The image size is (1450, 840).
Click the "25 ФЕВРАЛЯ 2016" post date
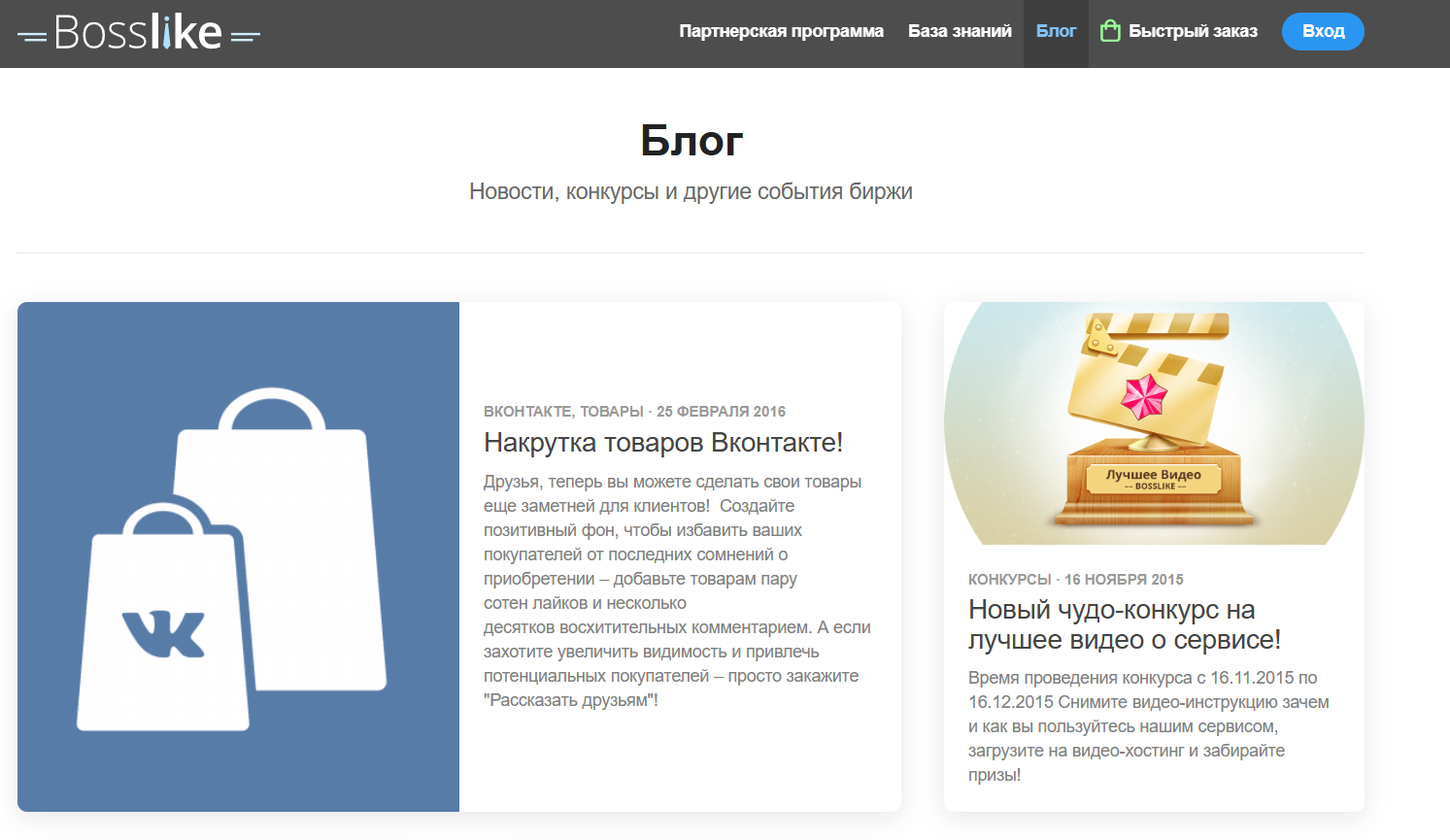tap(721, 412)
